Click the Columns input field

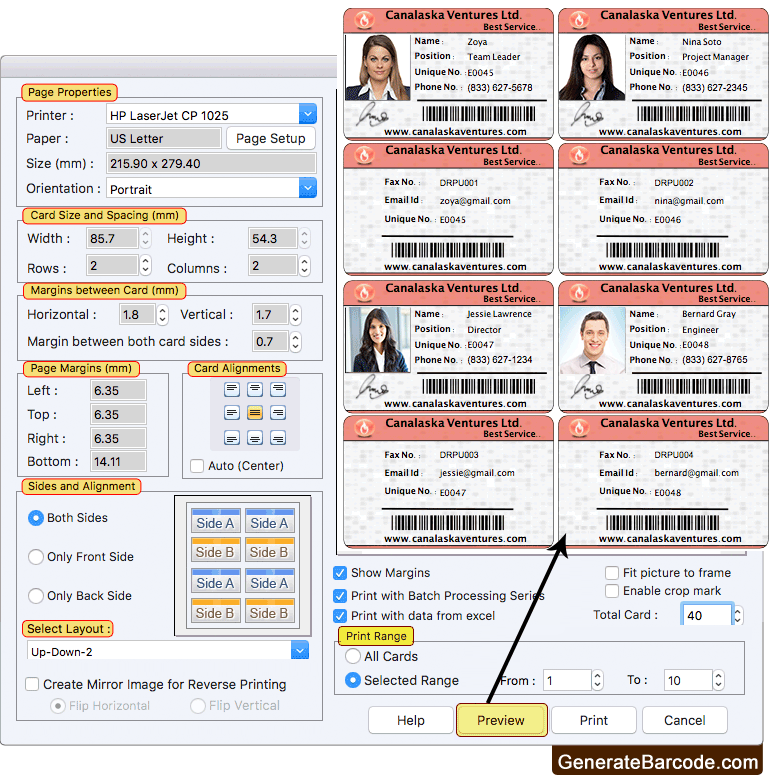coord(273,266)
